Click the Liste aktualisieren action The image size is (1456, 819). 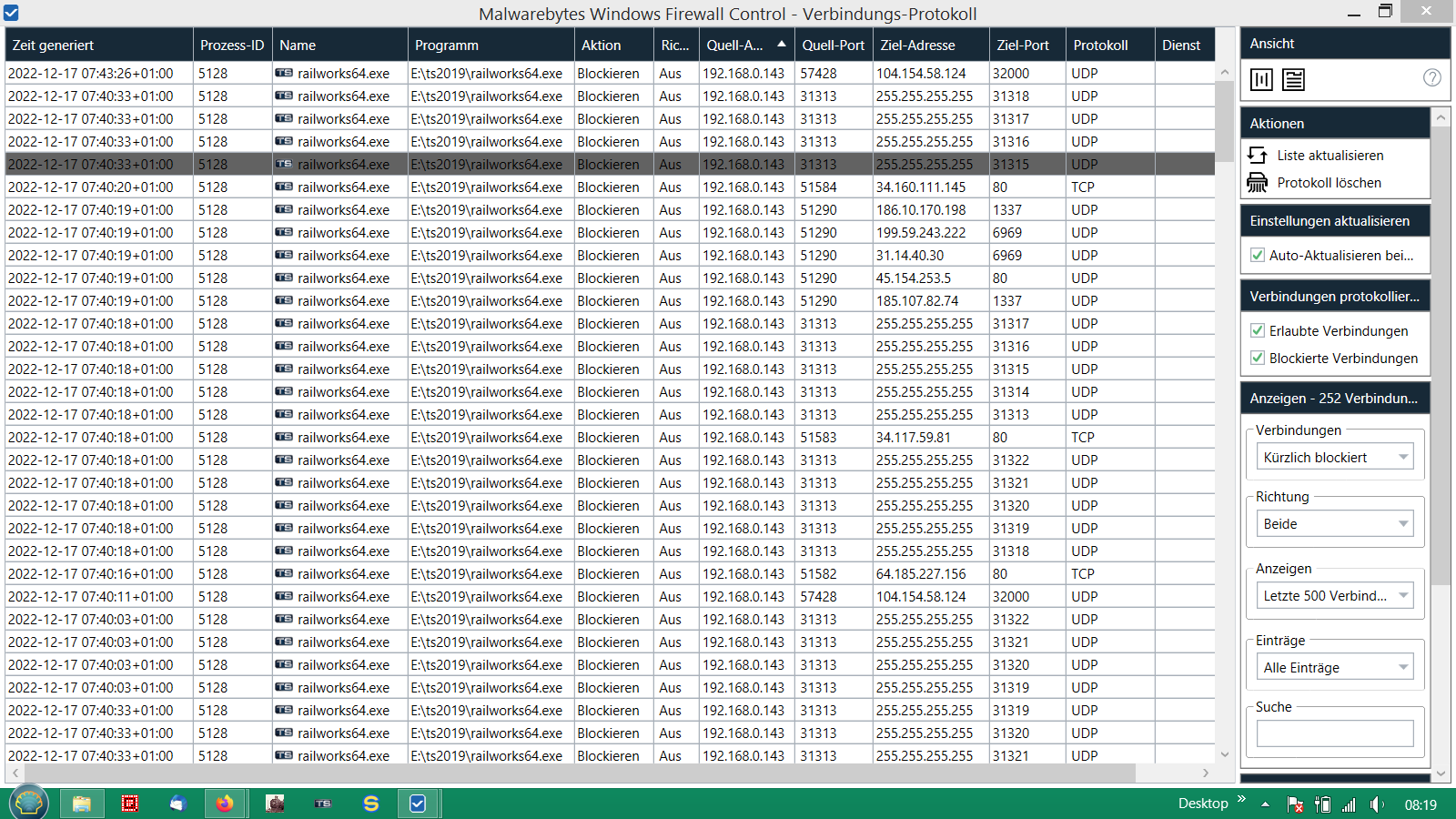tap(1330, 156)
